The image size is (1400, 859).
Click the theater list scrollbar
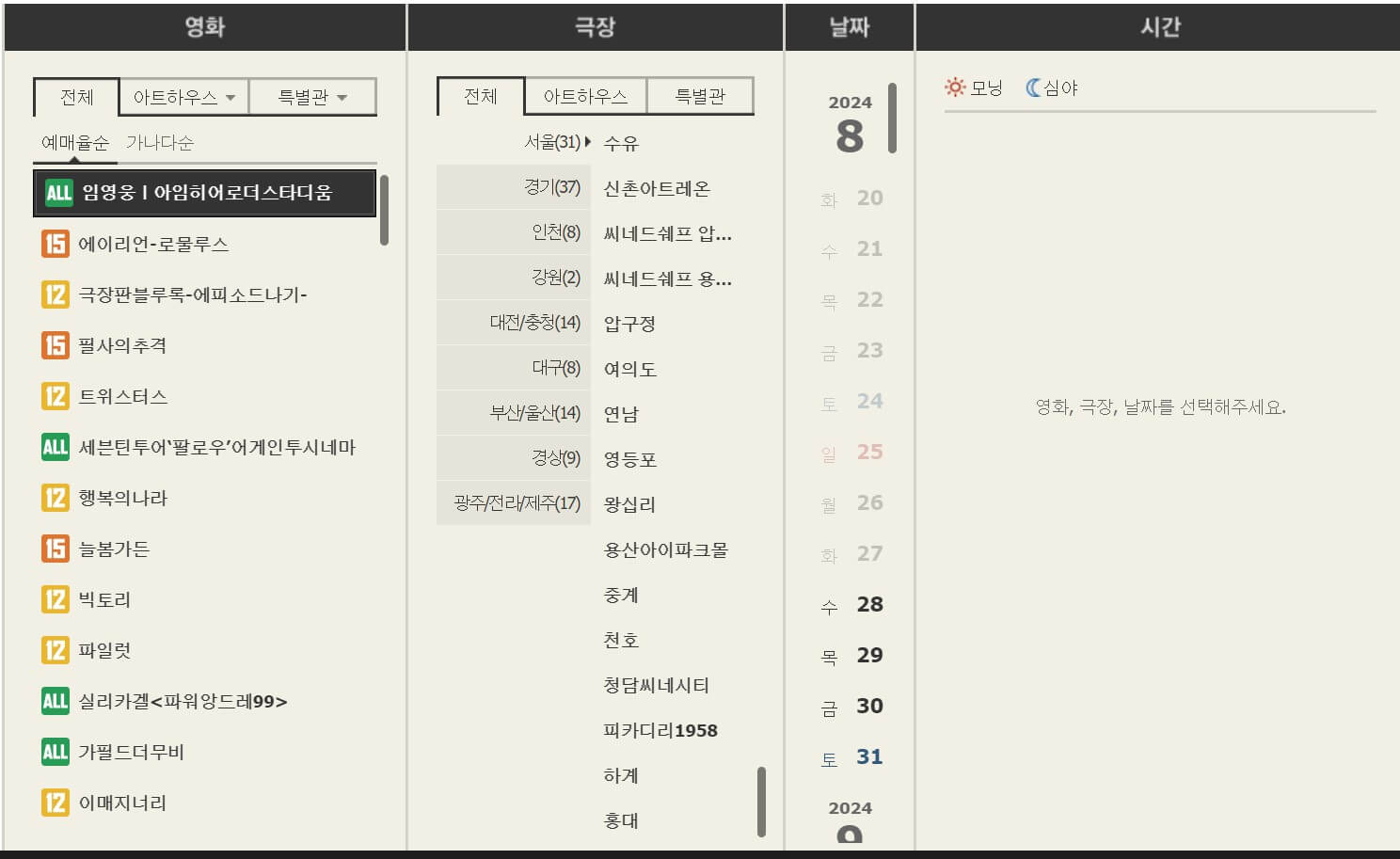tap(760, 800)
